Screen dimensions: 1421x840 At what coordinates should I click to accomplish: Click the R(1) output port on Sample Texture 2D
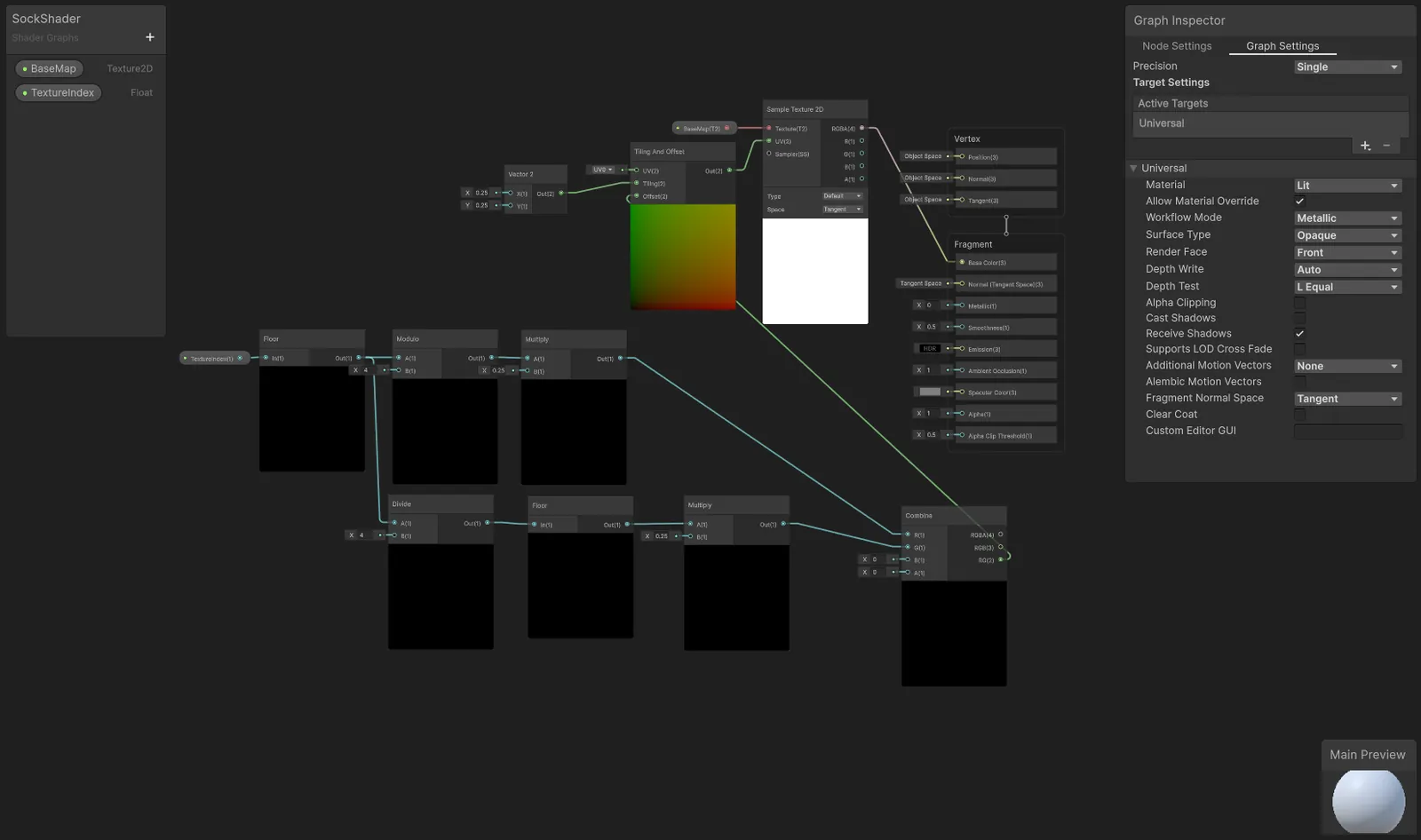pos(861,140)
